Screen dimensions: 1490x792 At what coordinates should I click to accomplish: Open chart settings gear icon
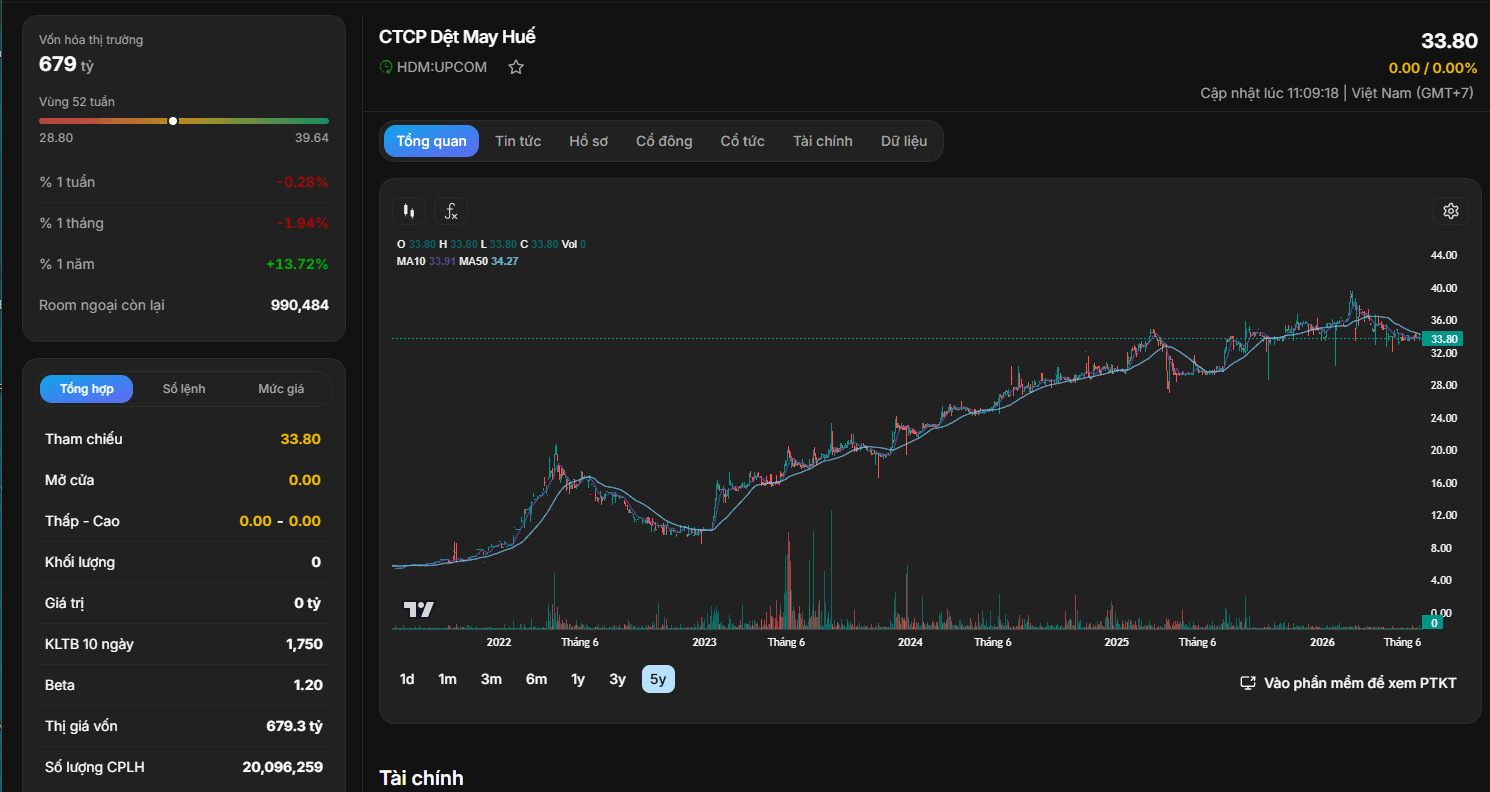(x=1451, y=211)
